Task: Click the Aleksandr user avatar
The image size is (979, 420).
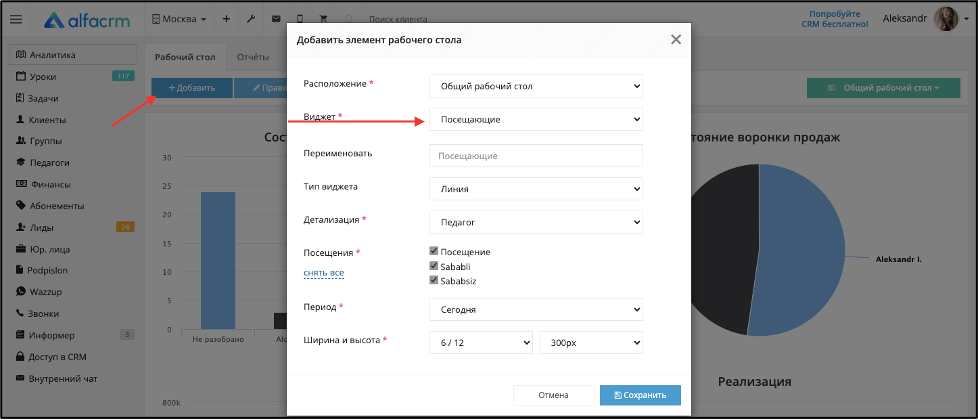Action: click(945, 19)
